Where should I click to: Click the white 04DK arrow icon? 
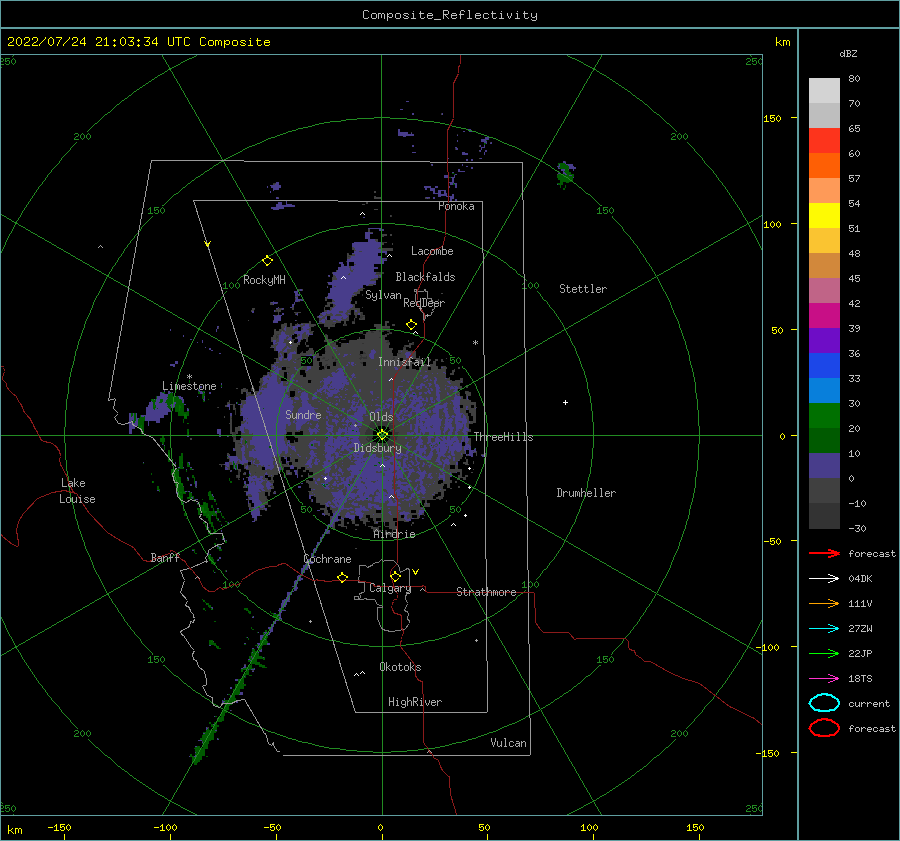824,579
